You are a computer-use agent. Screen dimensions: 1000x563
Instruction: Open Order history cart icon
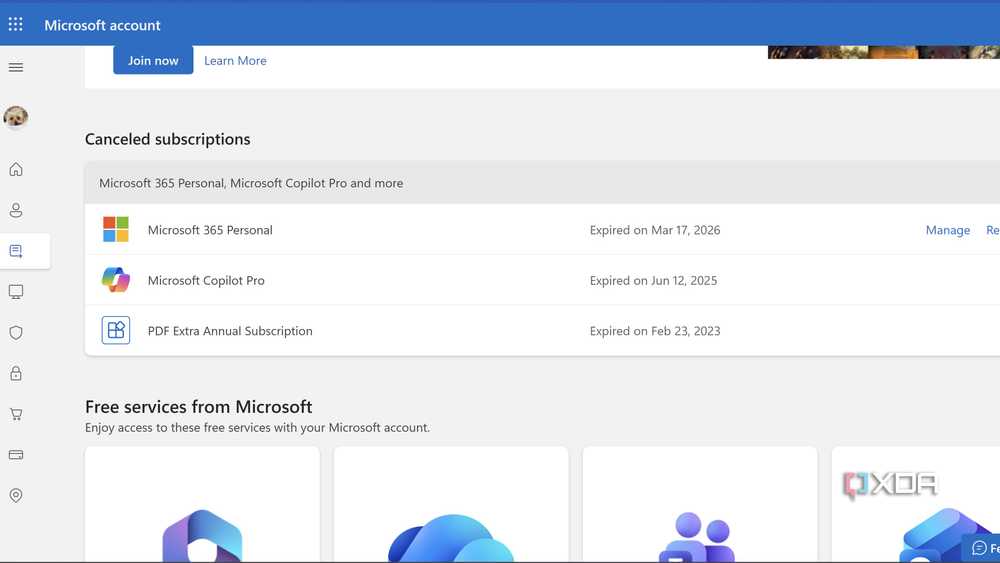coord(16,414)
